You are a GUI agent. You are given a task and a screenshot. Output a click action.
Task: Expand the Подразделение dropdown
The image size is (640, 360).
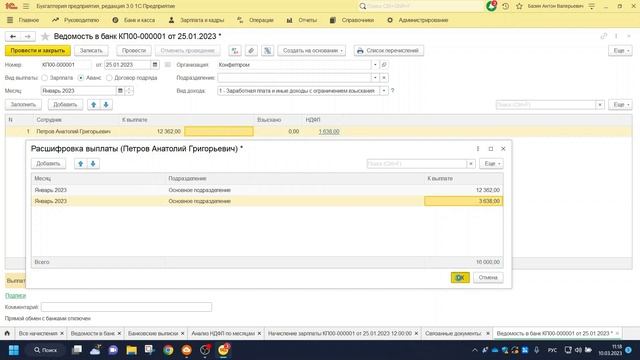point(375,78)
